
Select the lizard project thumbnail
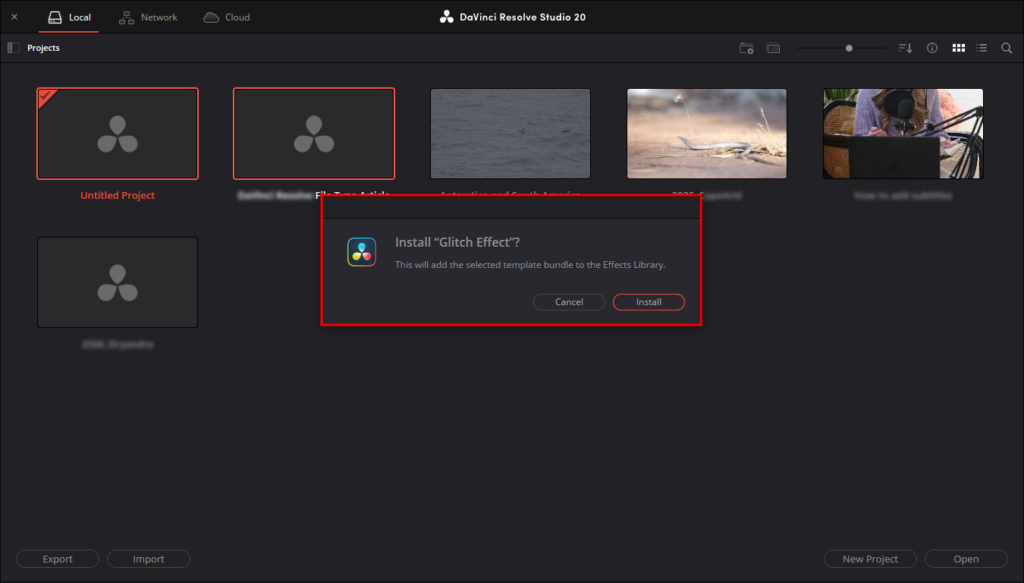[x=707, y=133]
